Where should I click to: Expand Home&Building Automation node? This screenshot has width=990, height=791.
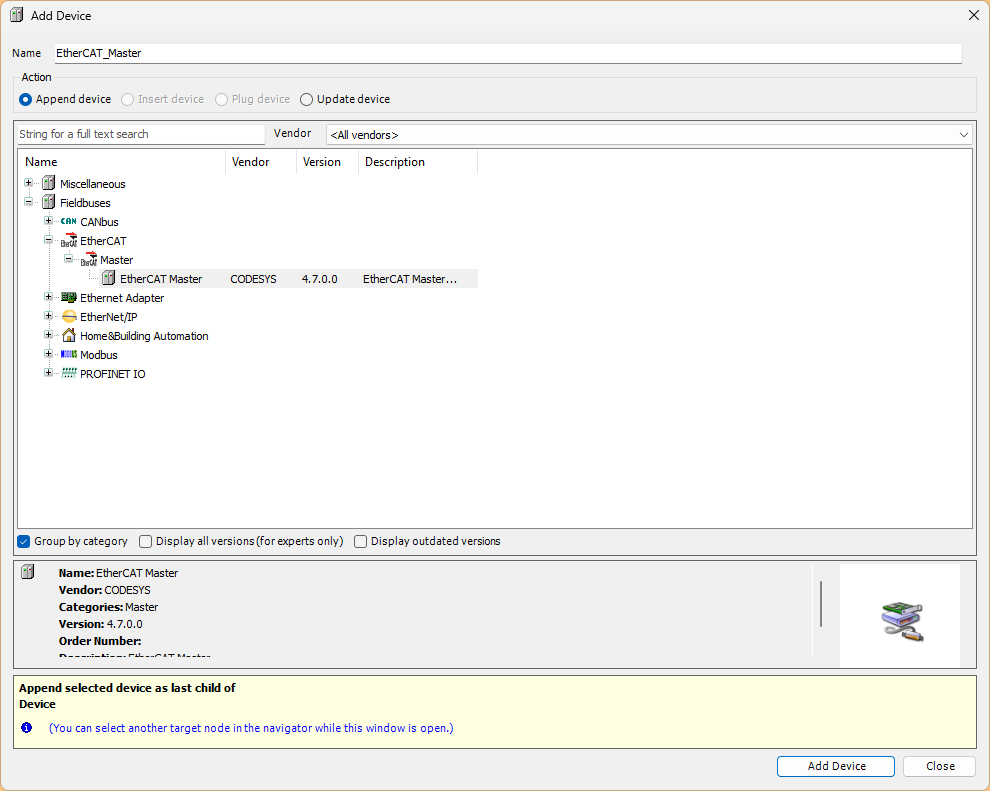(49, 335)
